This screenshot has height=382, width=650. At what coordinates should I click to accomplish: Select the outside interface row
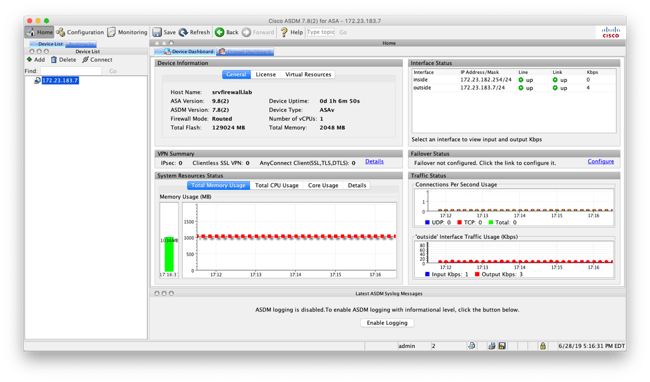click(x=514, y=88)
